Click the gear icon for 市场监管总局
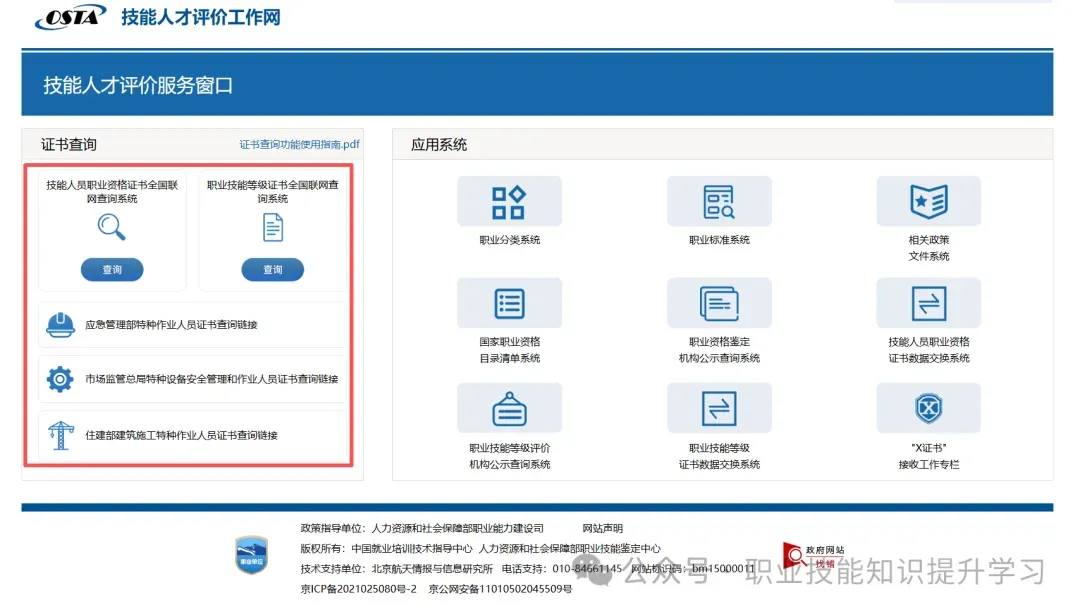 pyautogui.click(x=60, y=379)
